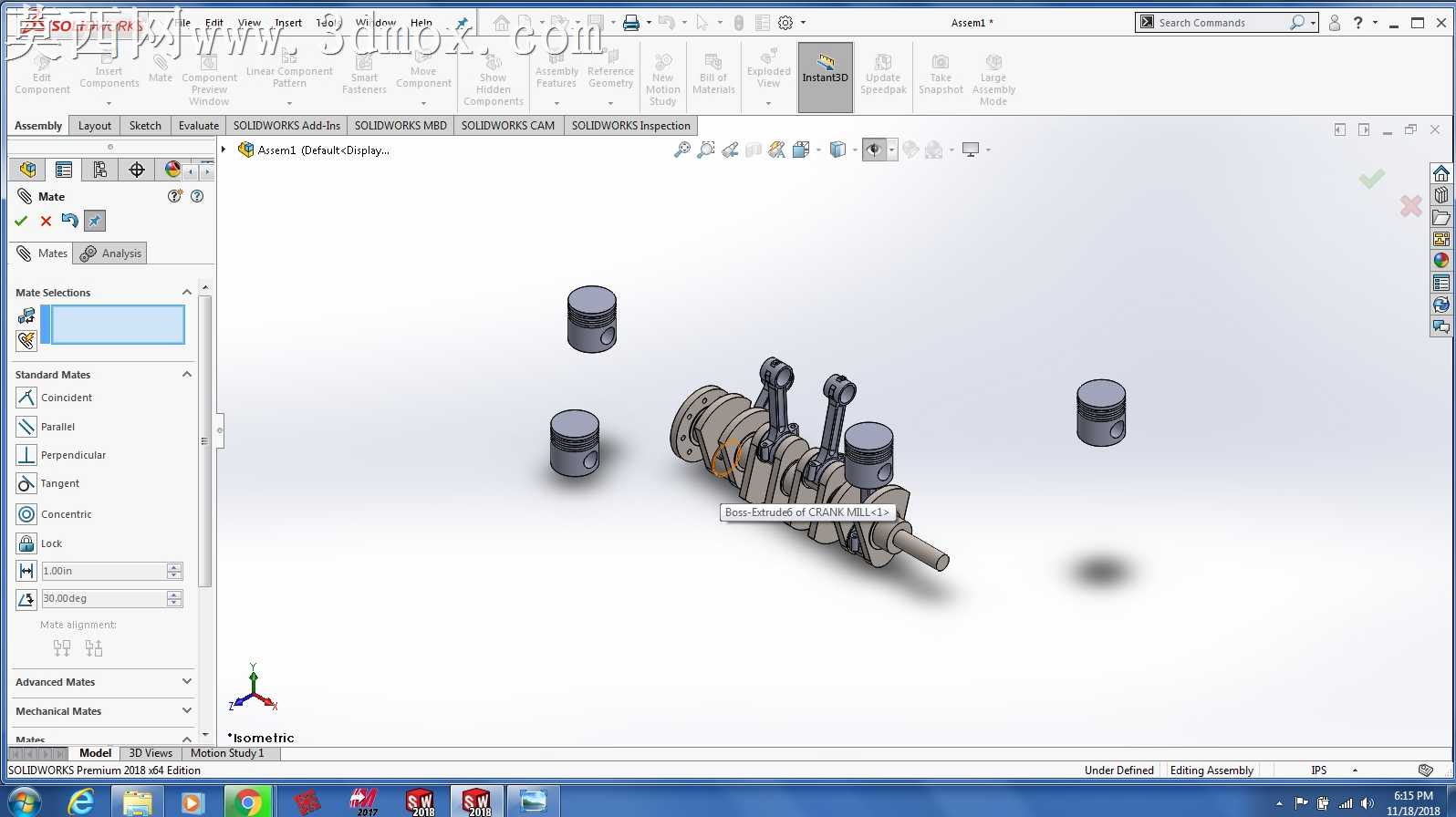The image size is (1456, 817).
Task: Open Google Chrome from the taskbar
Action: 247,802
